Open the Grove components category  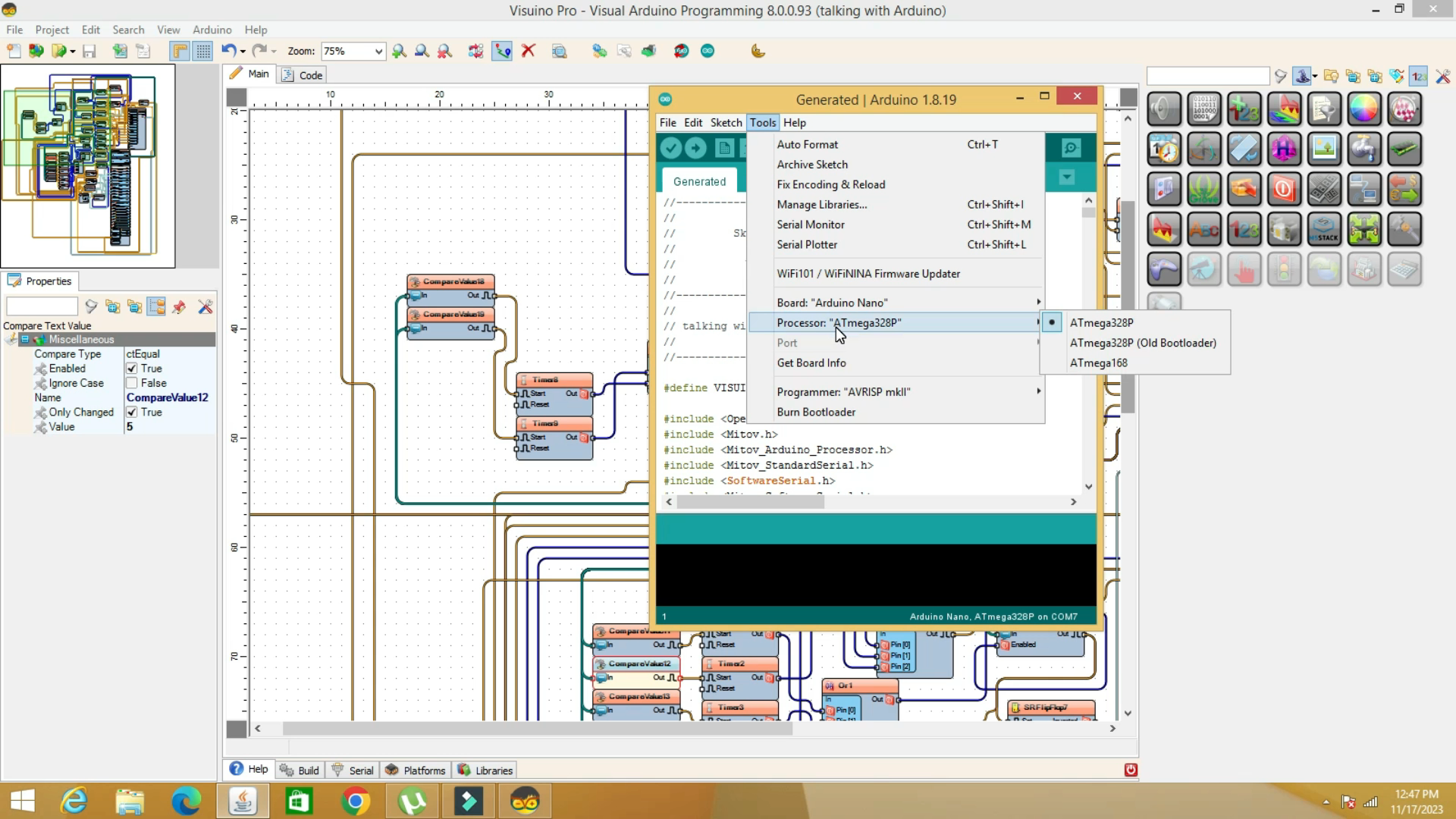(1204, 189)
